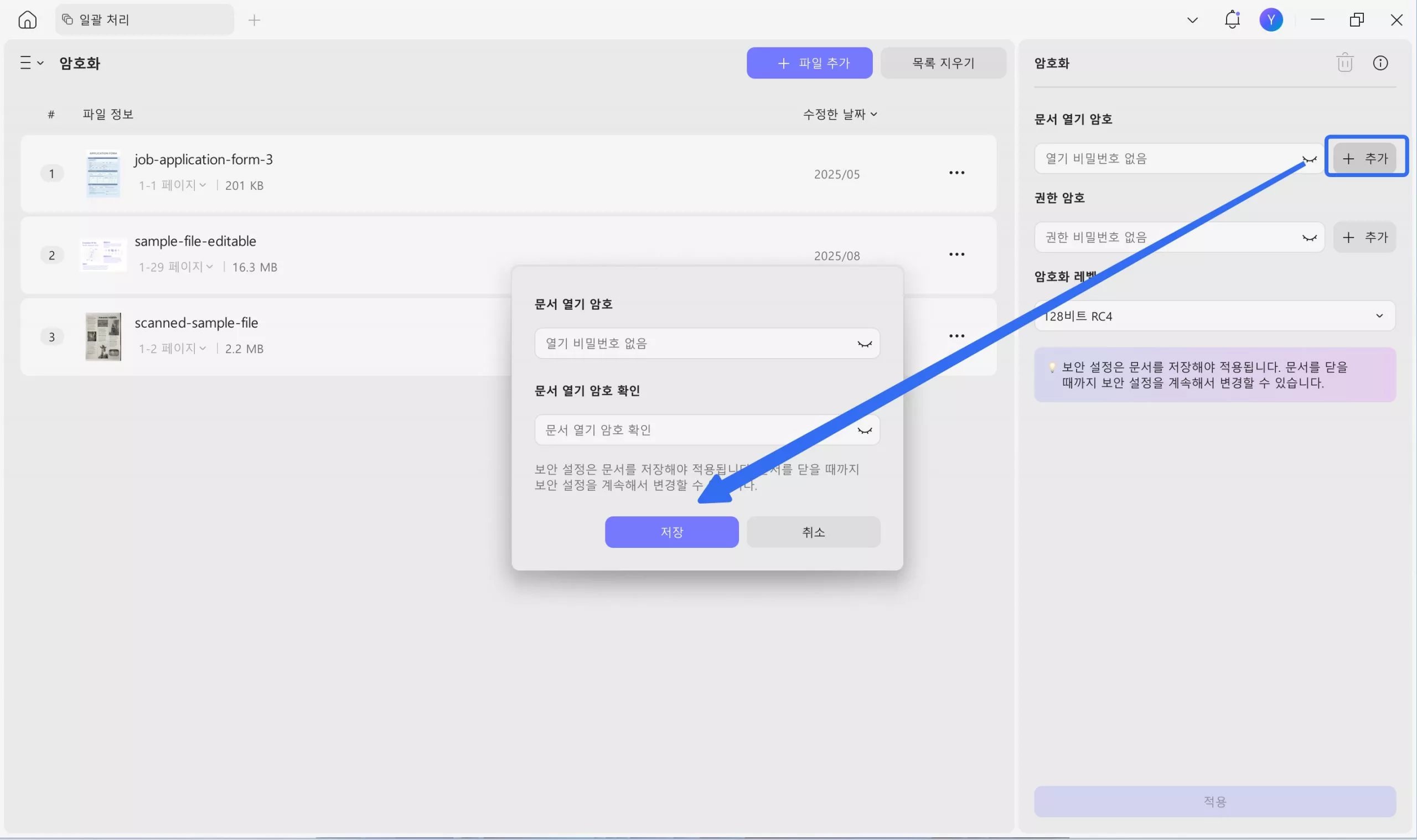Toggle password visibility in dialog open password field

pyautogui.click(x=864, y=344)
